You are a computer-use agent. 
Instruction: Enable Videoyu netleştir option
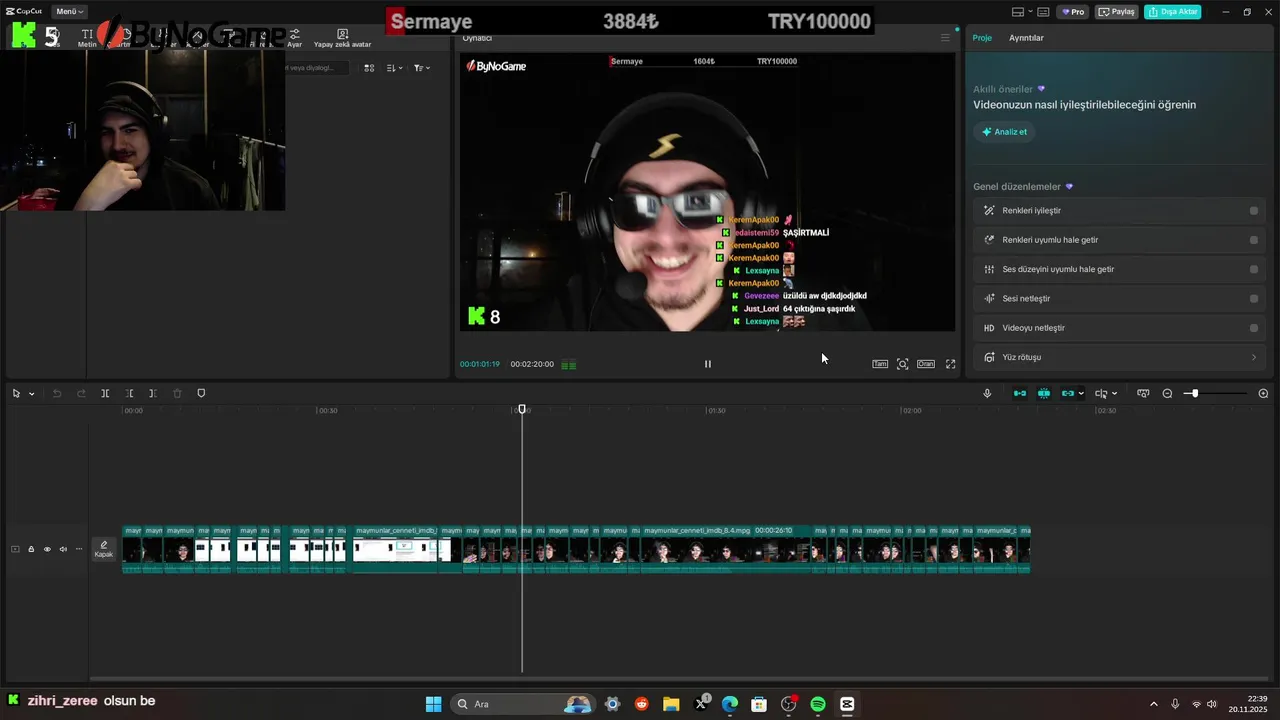(1253, 328)
